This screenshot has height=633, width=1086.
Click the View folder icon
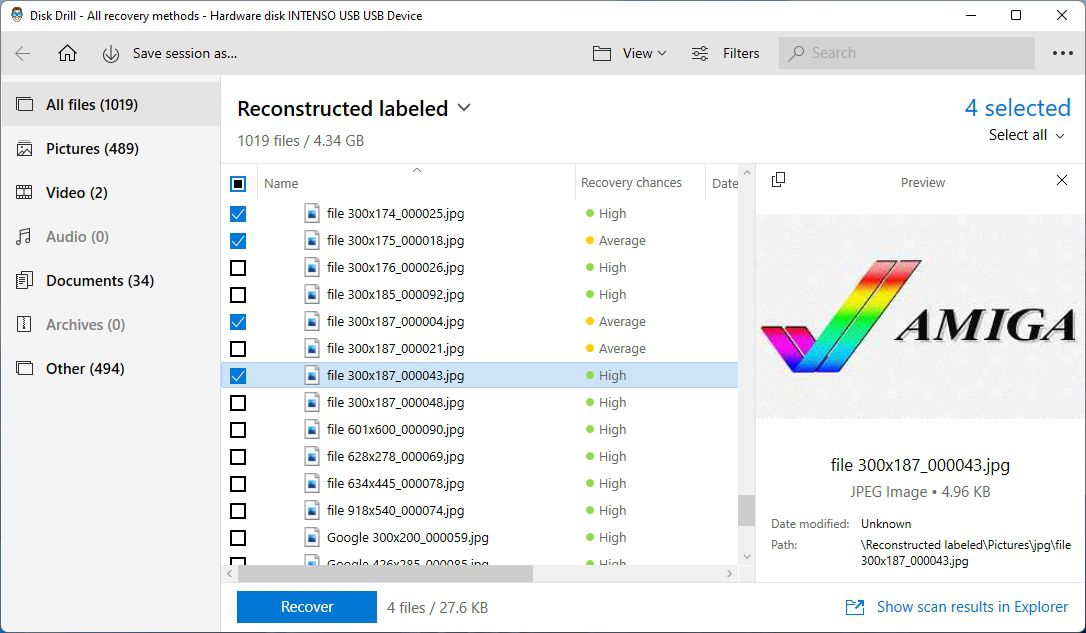point(602,53)
